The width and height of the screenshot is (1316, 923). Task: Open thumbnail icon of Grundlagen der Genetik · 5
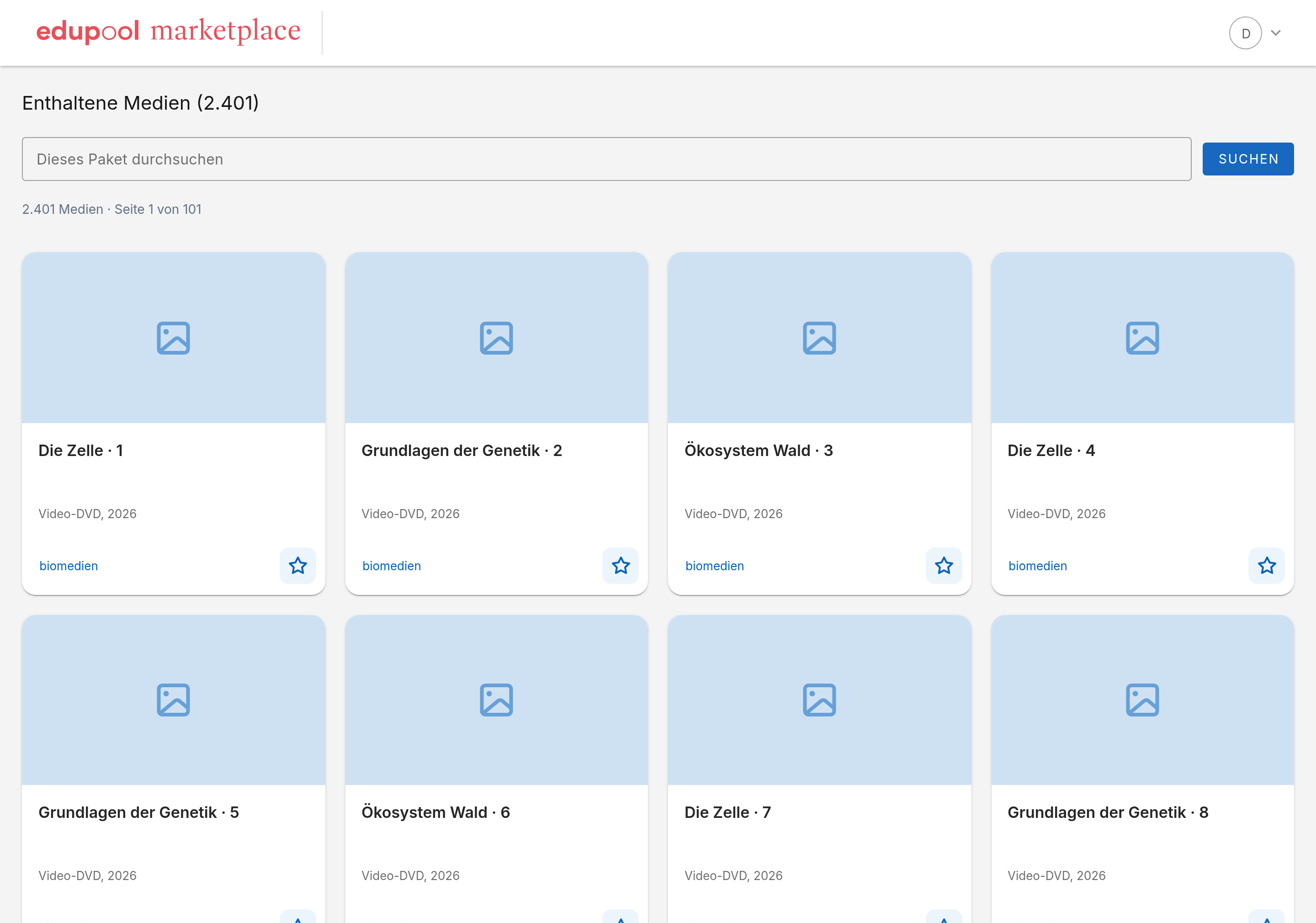coord(173,700)
